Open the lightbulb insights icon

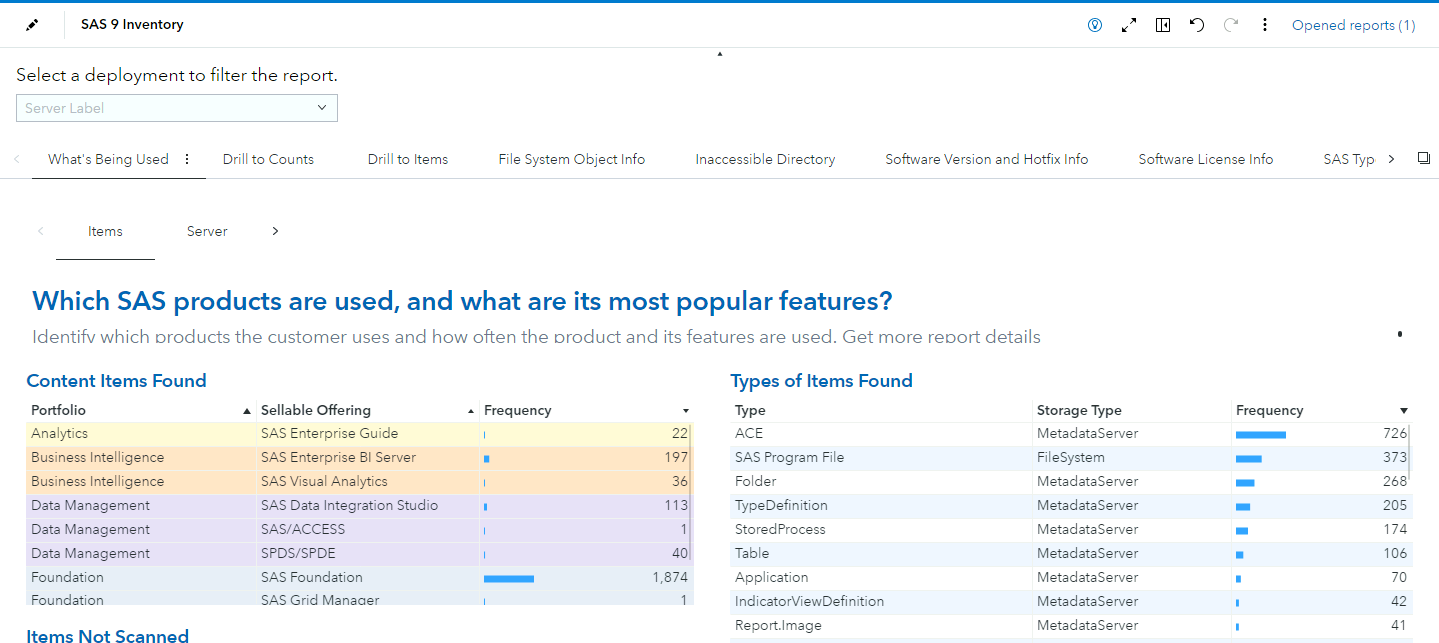click(1095, 25)
